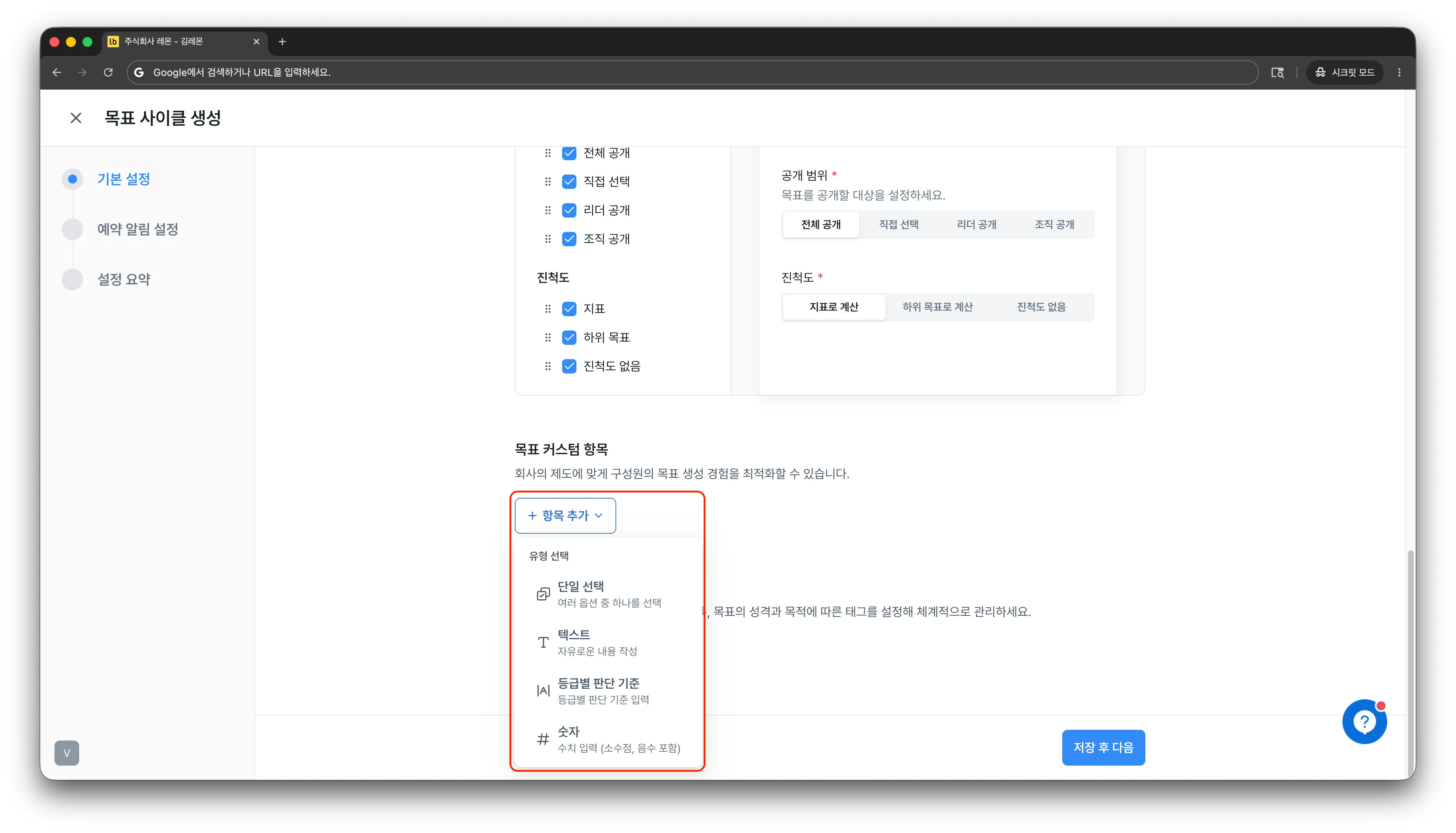Select 하위 목표로 계산 progress option
1456x833 pixels.
tap(937, 307)
